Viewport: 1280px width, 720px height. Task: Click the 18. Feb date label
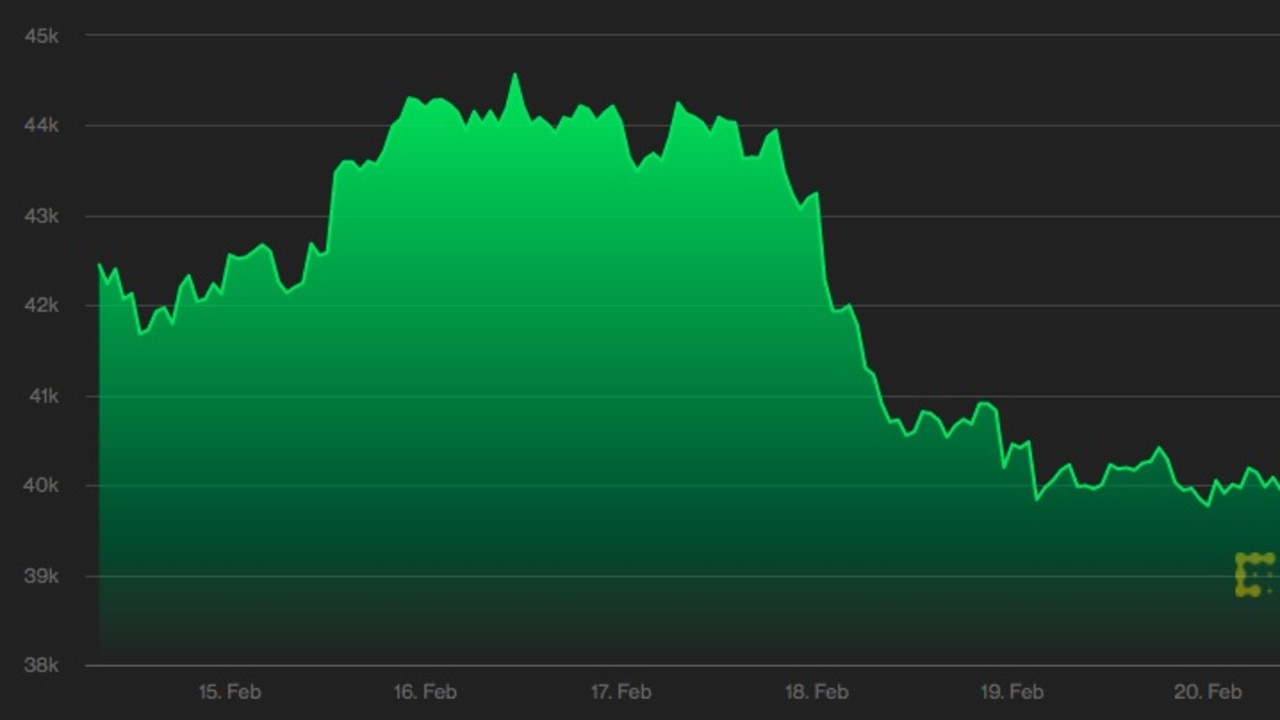click(x=817, y=691)
